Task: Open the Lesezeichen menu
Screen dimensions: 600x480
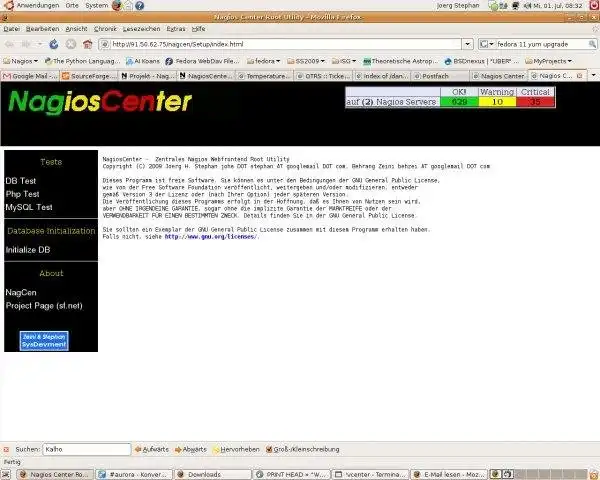Action: coord(142,29)
